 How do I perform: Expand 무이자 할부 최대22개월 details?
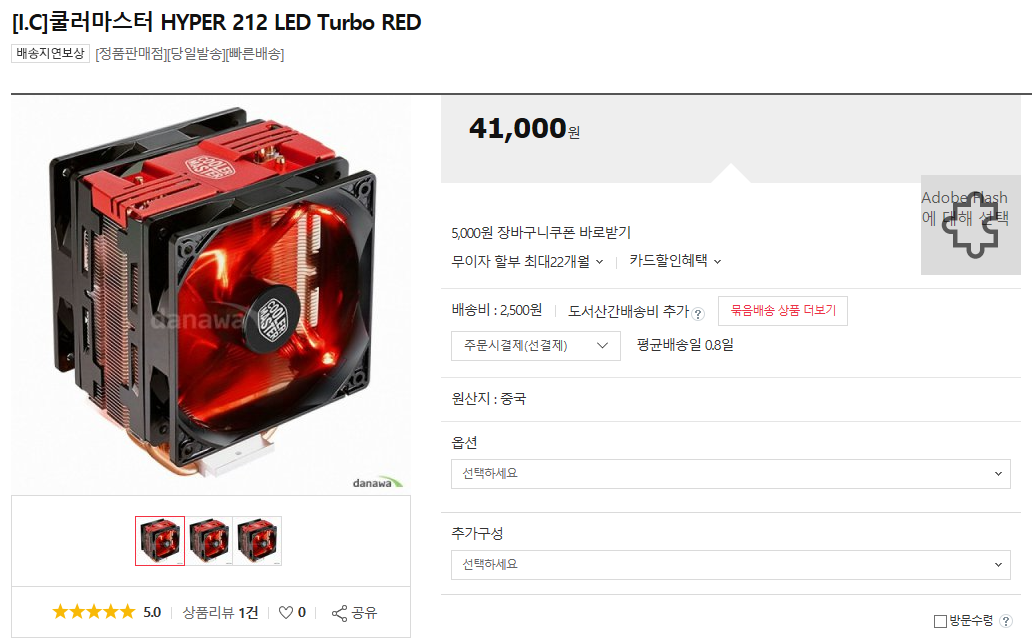(x=527, y=261)
